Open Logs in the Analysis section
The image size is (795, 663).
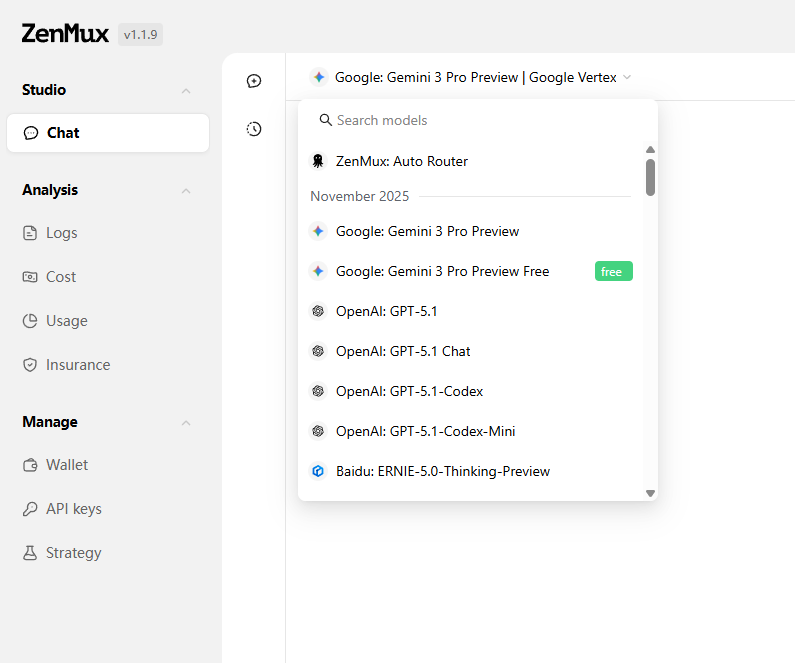click(x=61, y=233)
